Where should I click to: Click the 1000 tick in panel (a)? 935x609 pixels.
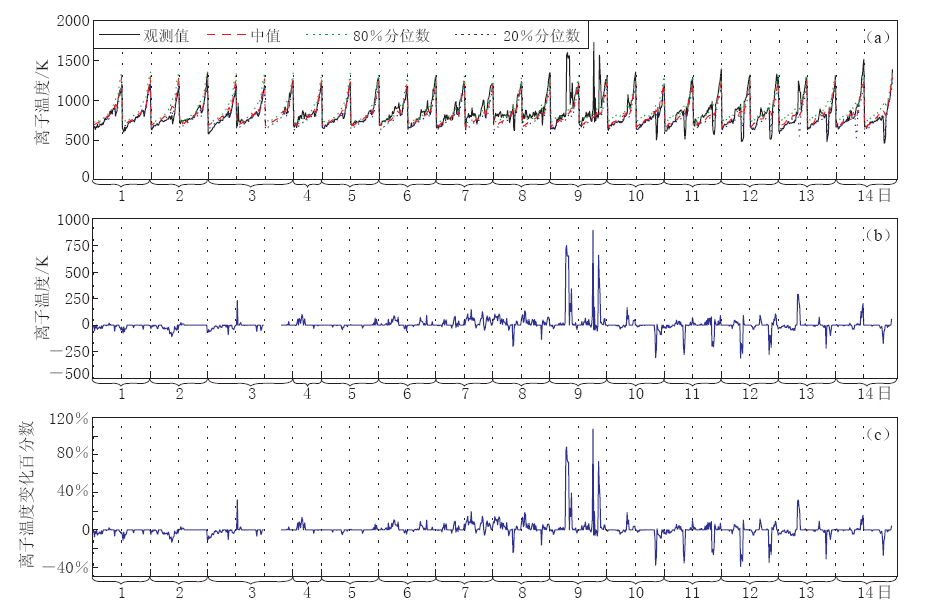tap(73, 101)
